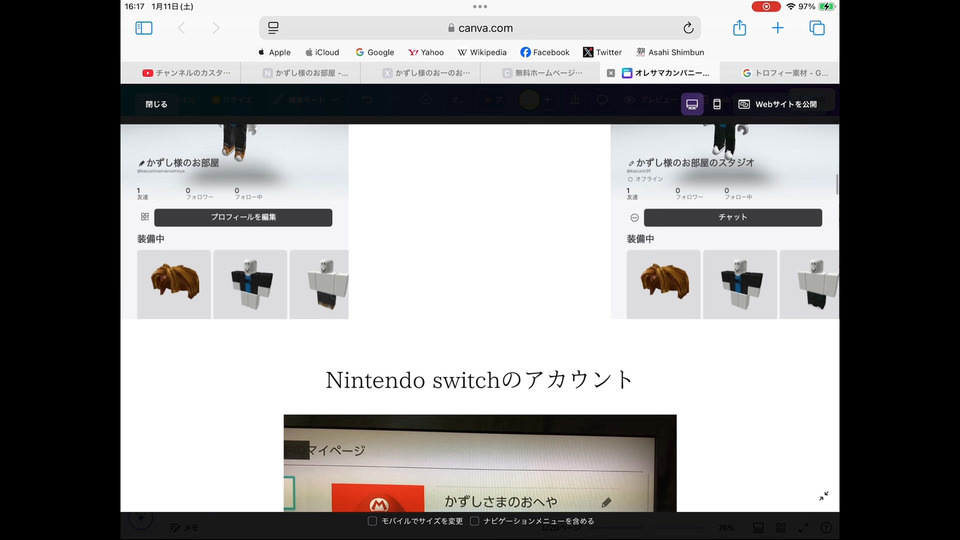
Task: Click 閉じる to exit preview
Action: coord(156,104)
